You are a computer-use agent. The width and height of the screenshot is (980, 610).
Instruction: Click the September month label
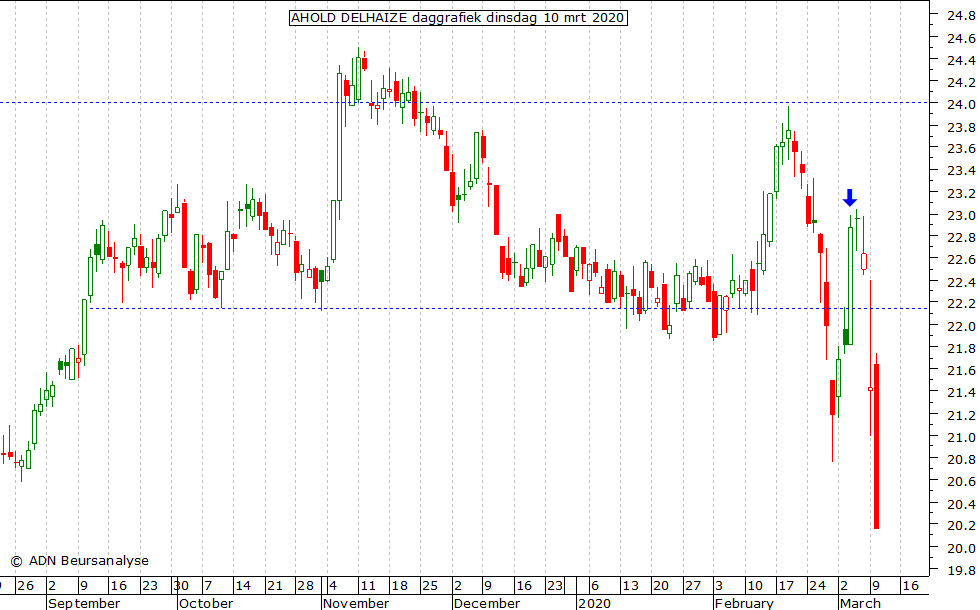pyautogui.click(x=84, y=603)
